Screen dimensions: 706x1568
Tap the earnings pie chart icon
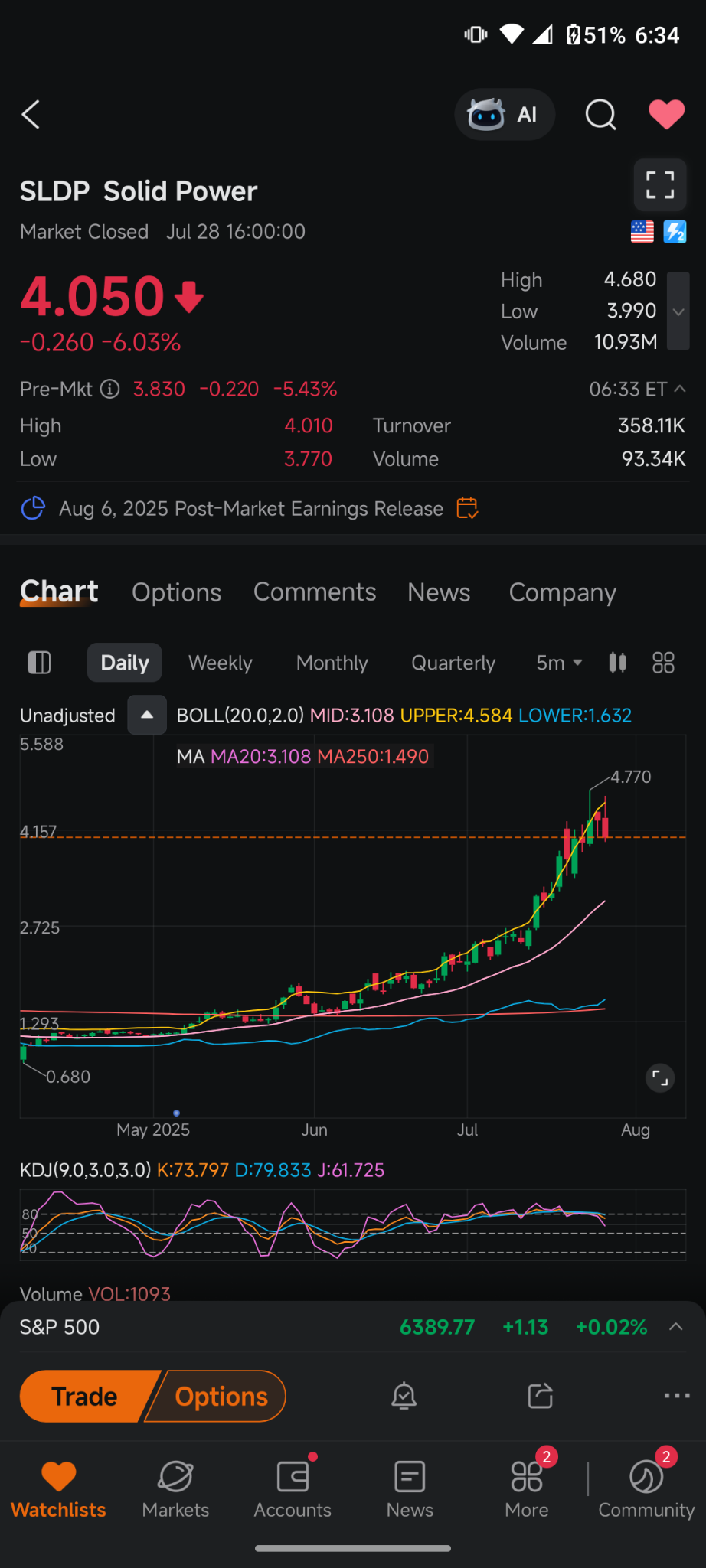tap(33, 508)
